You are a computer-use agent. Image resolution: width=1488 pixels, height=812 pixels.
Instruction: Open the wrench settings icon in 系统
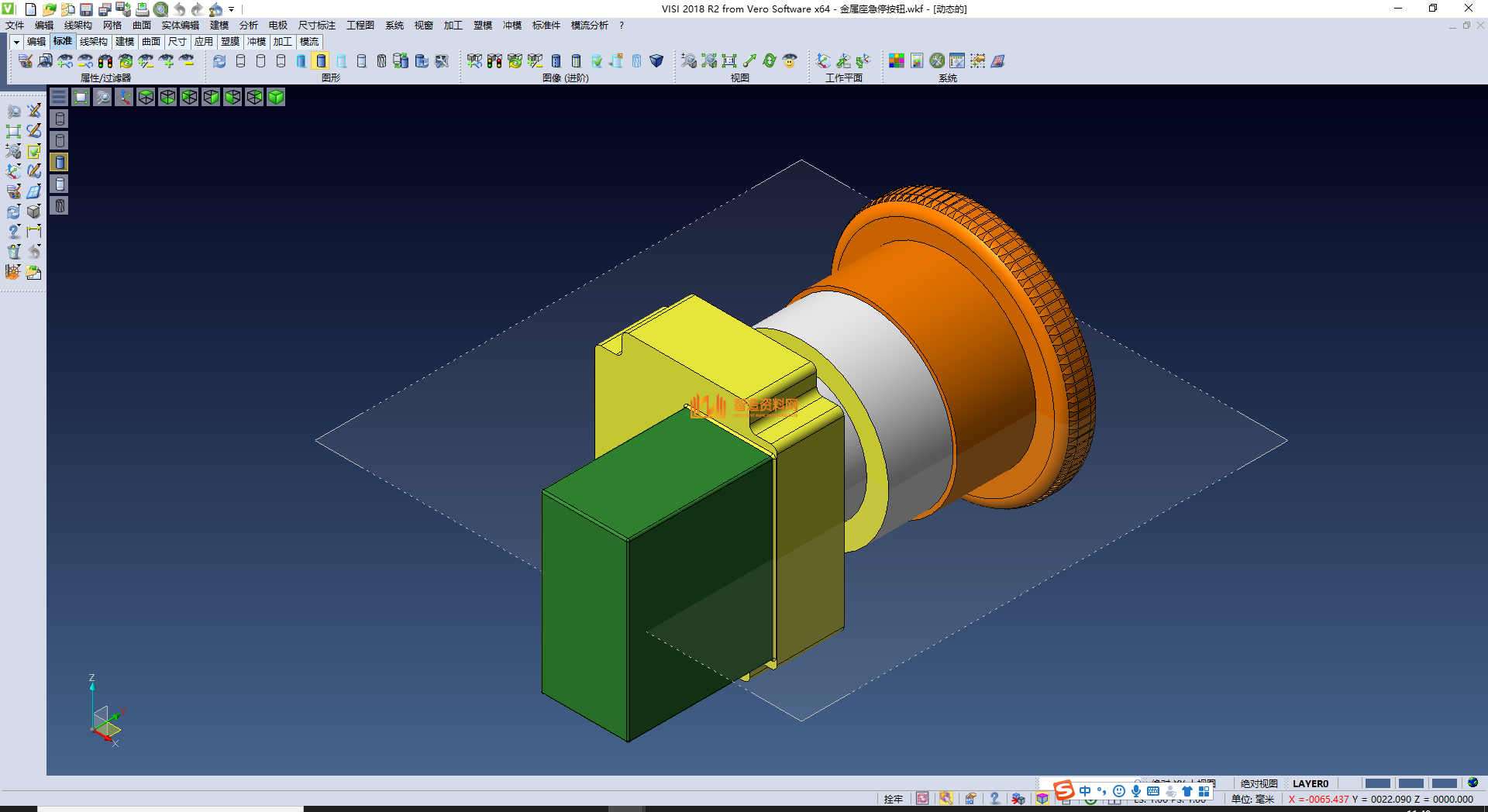937,61
